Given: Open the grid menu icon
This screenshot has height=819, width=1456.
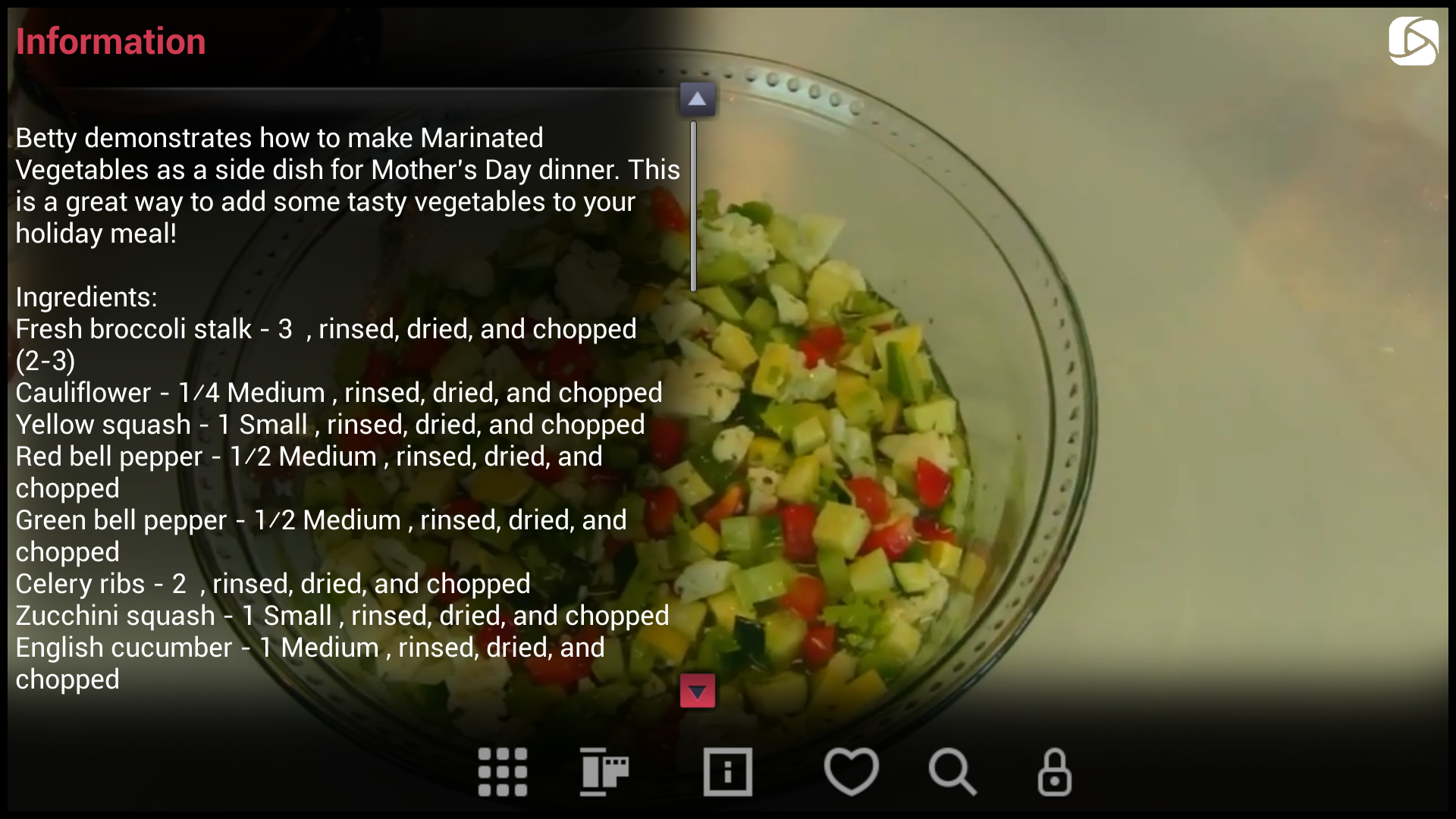Looking at the screenshot, I should 502,772.
